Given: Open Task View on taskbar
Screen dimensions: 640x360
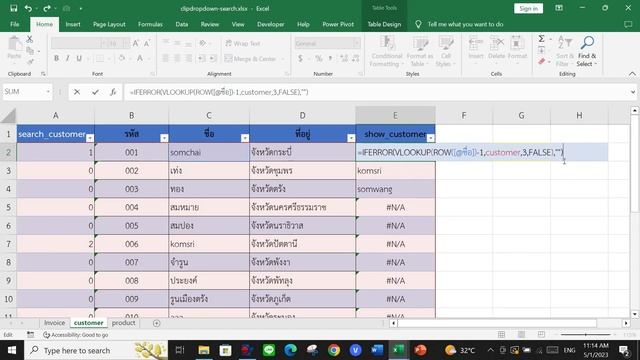Looking at the screenshot, I should [180, 350].
